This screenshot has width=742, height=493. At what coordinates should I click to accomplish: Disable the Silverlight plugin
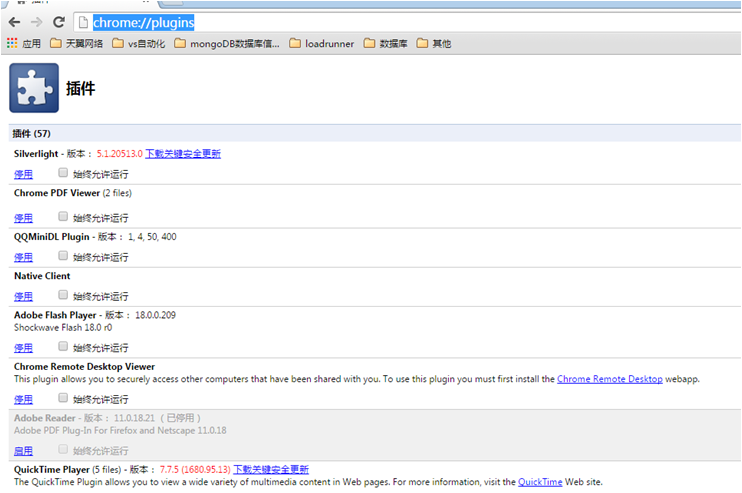[23, 174]
